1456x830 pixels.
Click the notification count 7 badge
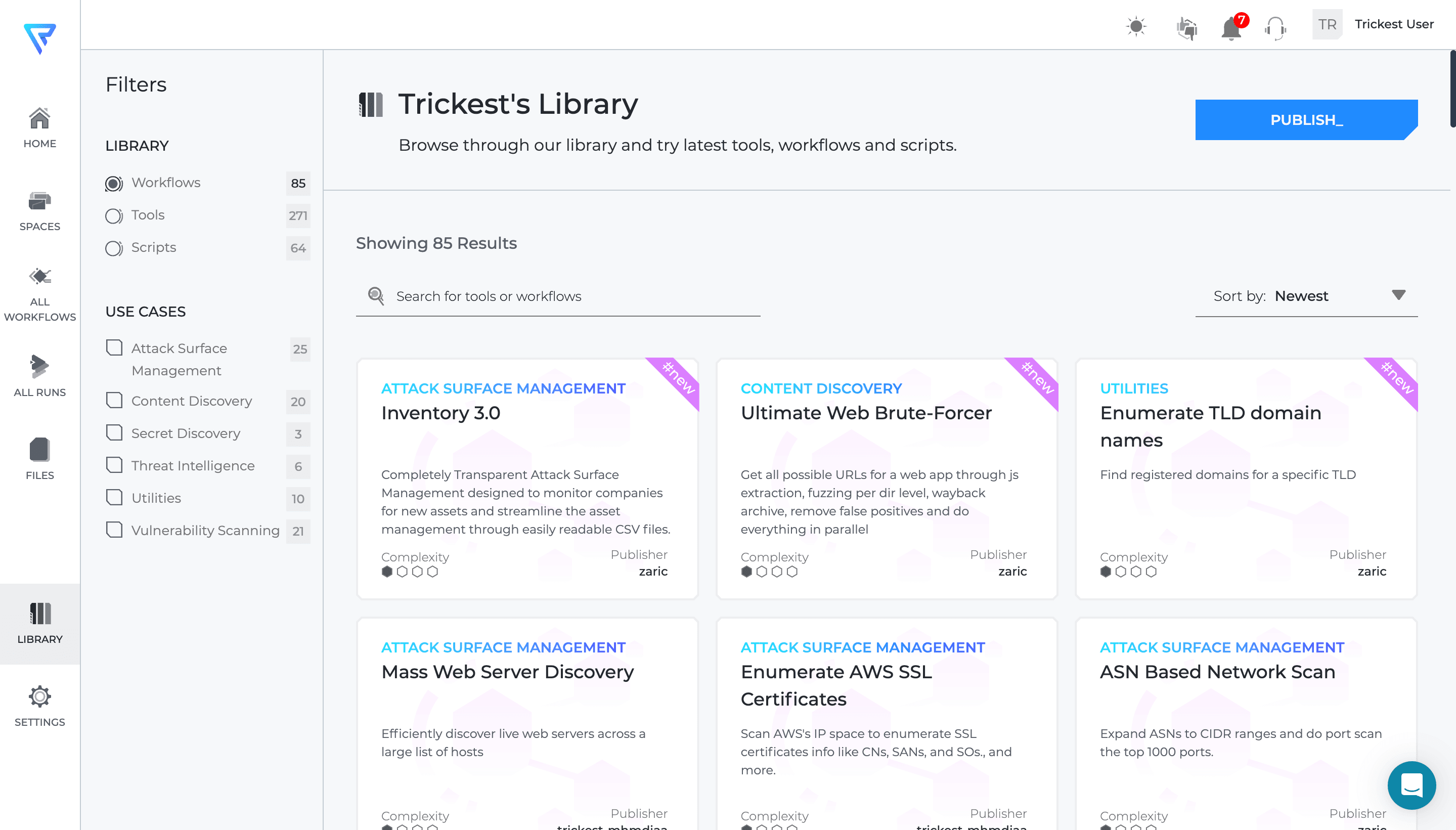(x=1241, y=20)
